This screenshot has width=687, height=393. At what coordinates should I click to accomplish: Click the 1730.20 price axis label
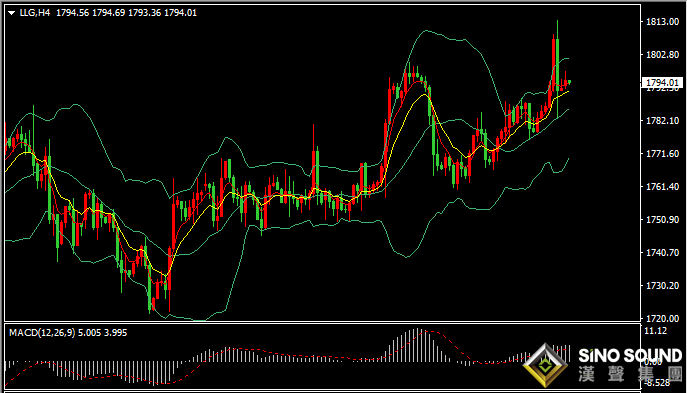pyautogui.click(x=662, y=286)
